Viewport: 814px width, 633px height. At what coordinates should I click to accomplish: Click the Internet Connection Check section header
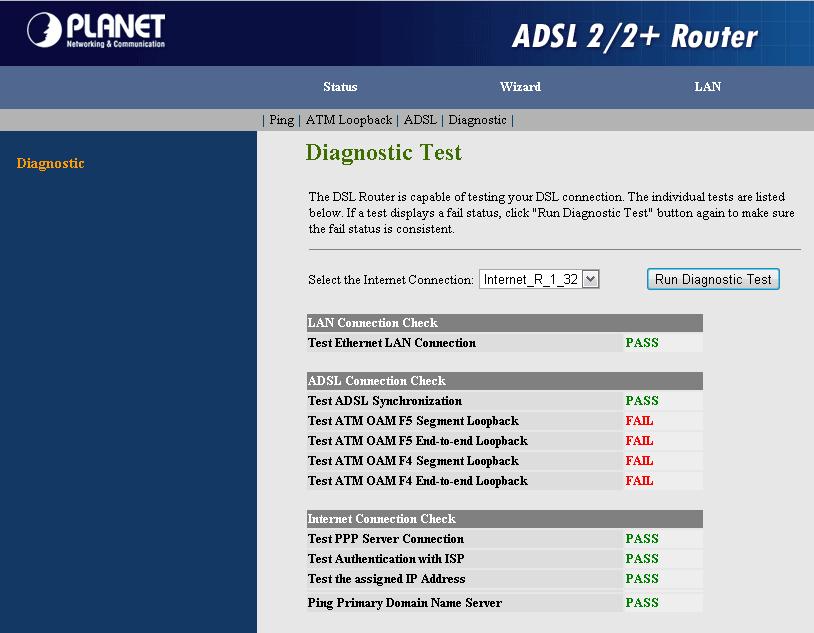click(382, 519)
